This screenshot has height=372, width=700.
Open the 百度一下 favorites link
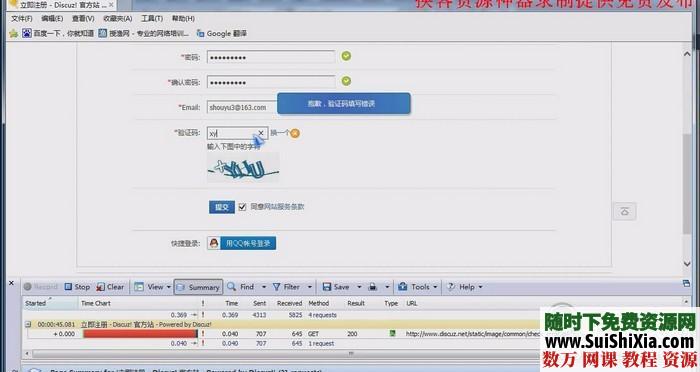coord(58,33)
